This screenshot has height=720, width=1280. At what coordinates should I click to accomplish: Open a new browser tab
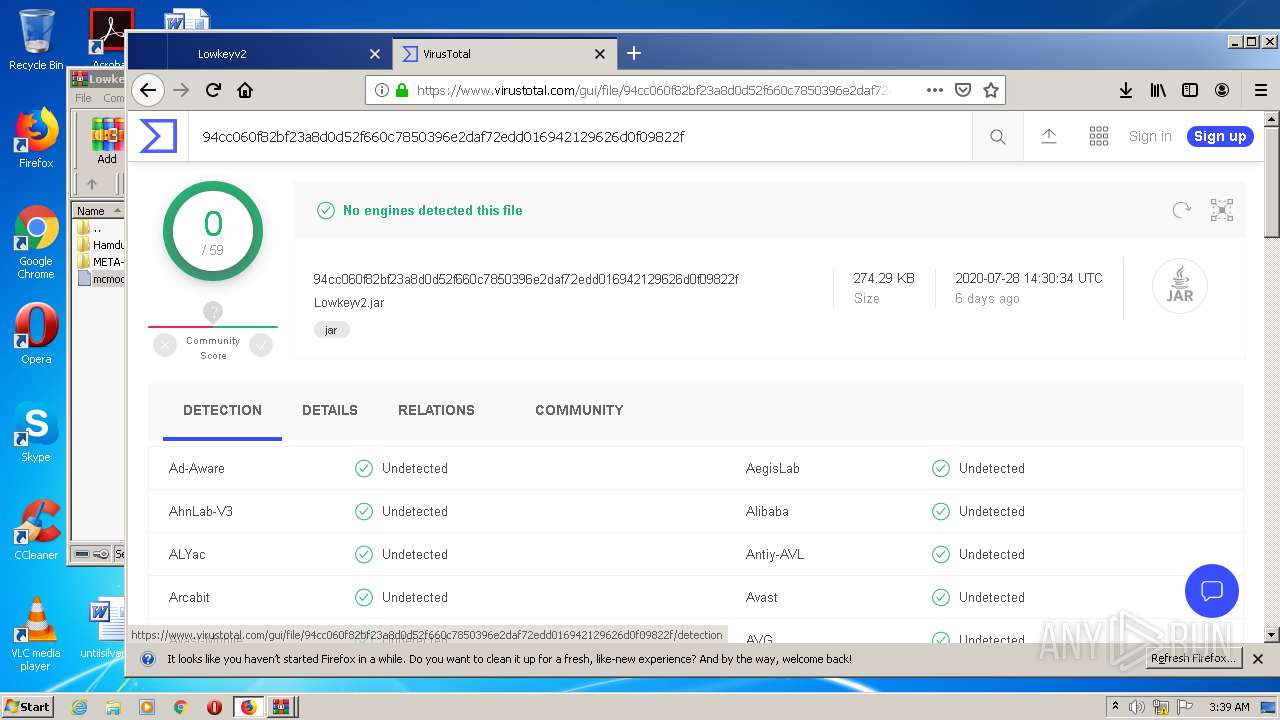point(634,53)
